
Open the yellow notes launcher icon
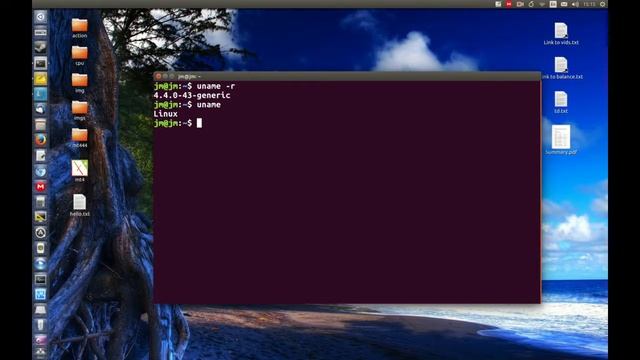[40, 78]
